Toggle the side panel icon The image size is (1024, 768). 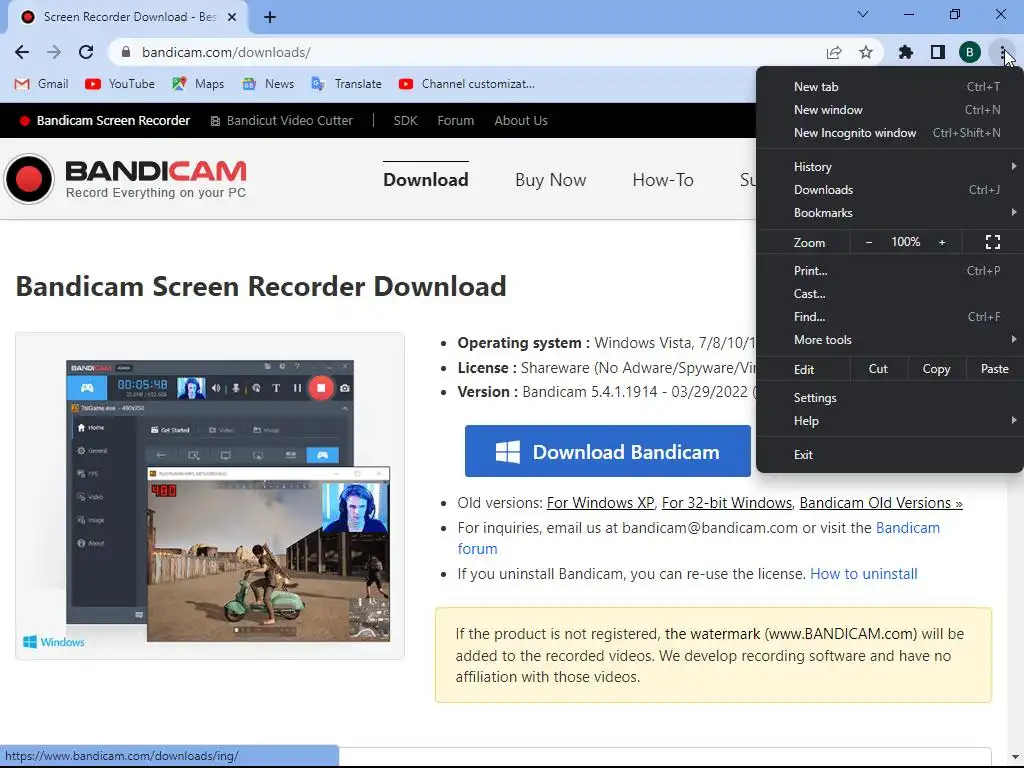tap(938, 52)
